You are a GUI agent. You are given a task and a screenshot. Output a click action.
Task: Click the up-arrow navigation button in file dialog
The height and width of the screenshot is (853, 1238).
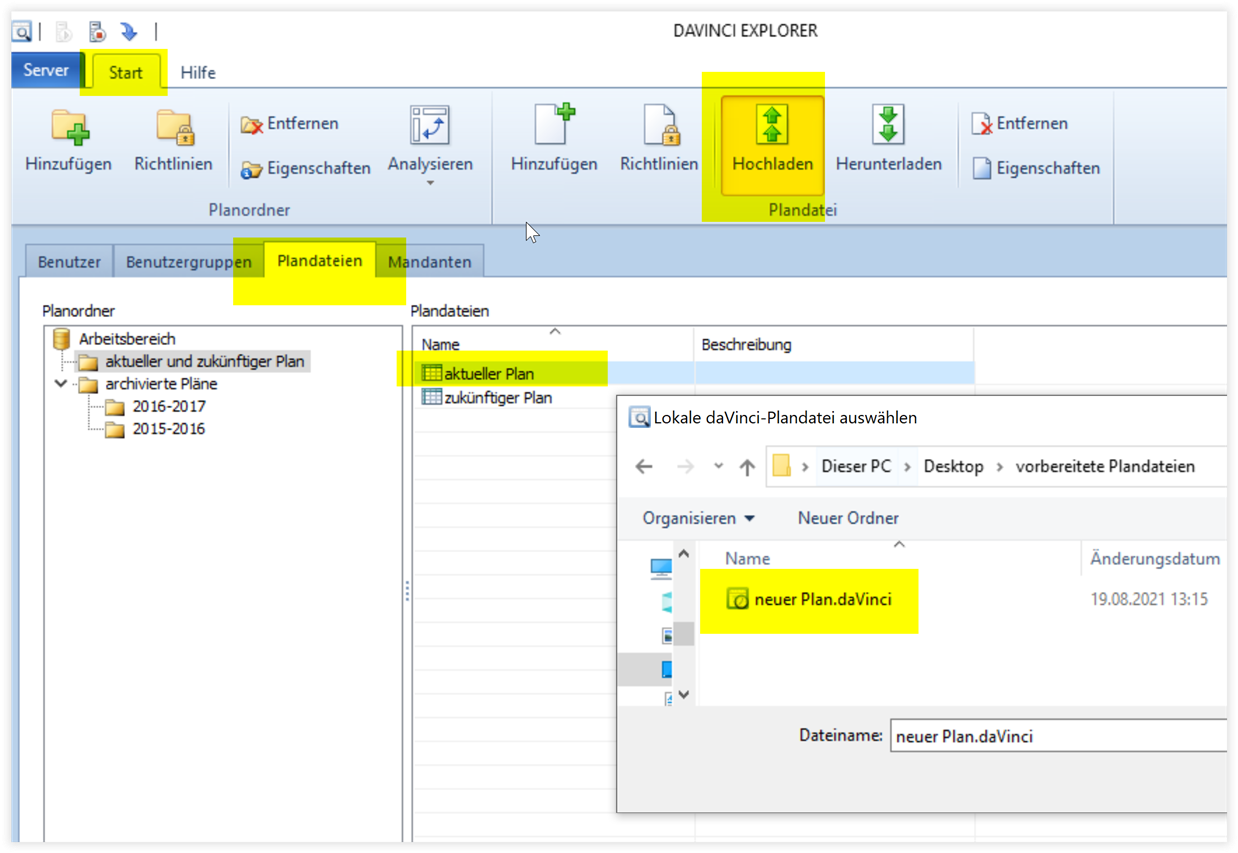pyautogui.click(x=746, y=467)
